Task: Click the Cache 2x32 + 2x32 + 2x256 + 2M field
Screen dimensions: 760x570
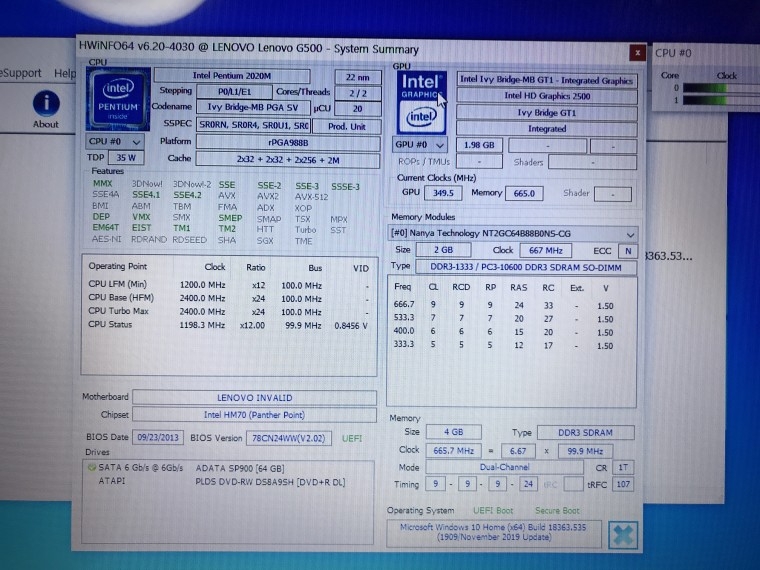Action: [288, 160]
